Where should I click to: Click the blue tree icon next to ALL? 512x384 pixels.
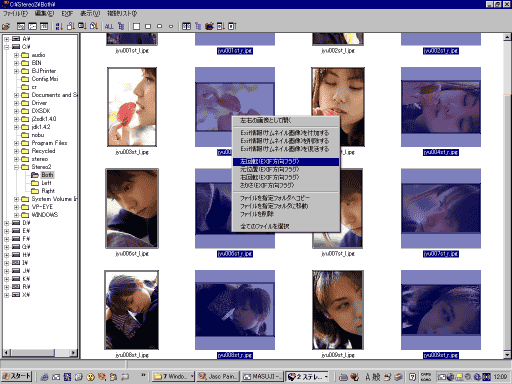coord(121,26)
